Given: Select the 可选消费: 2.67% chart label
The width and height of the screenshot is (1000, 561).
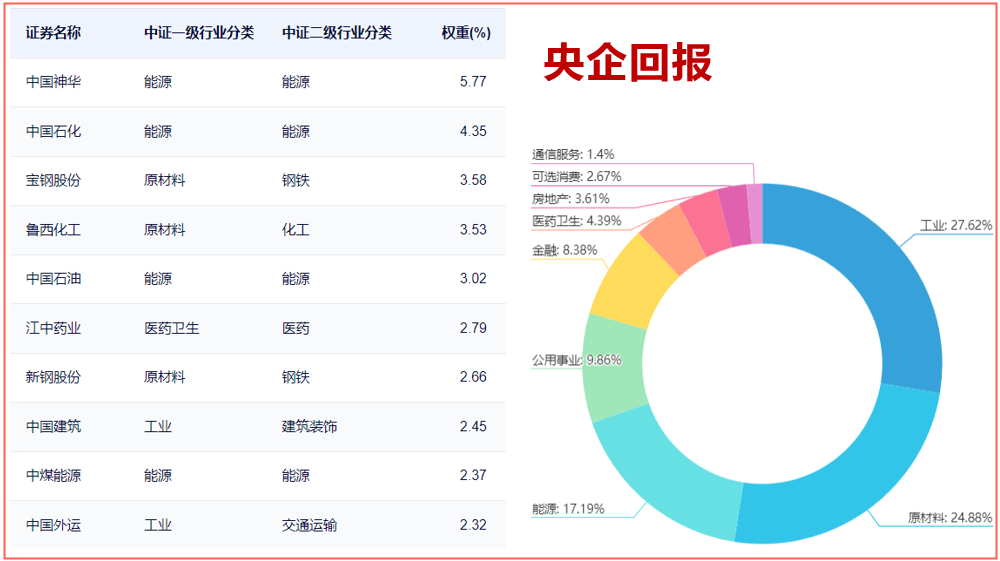Looking at the screenshot, I should tap(576, 177).
